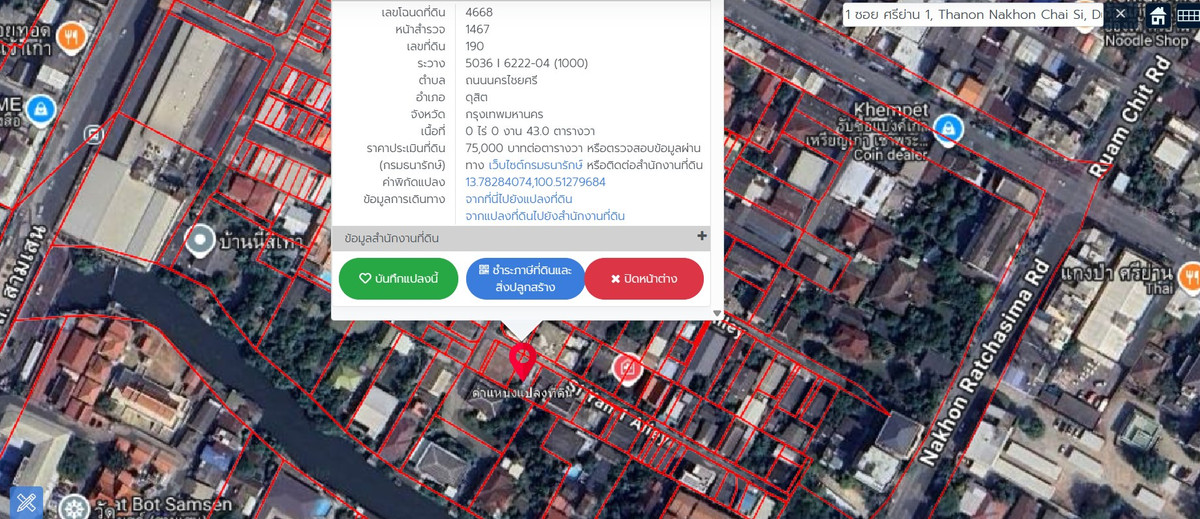Viewport: 1200px width, 519px height.
Task: Open the measurement tool at bottom left
Action: click(x=26, y=502)
